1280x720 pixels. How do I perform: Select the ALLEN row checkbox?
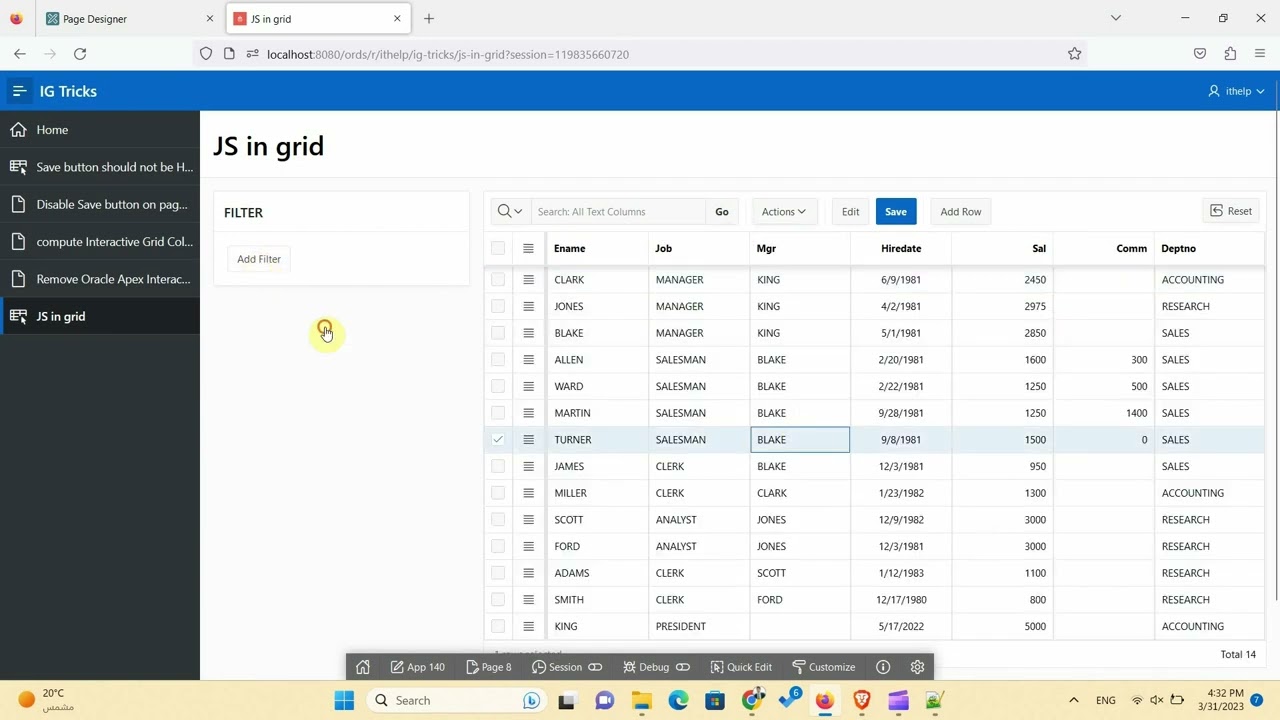tap(498, 360)
